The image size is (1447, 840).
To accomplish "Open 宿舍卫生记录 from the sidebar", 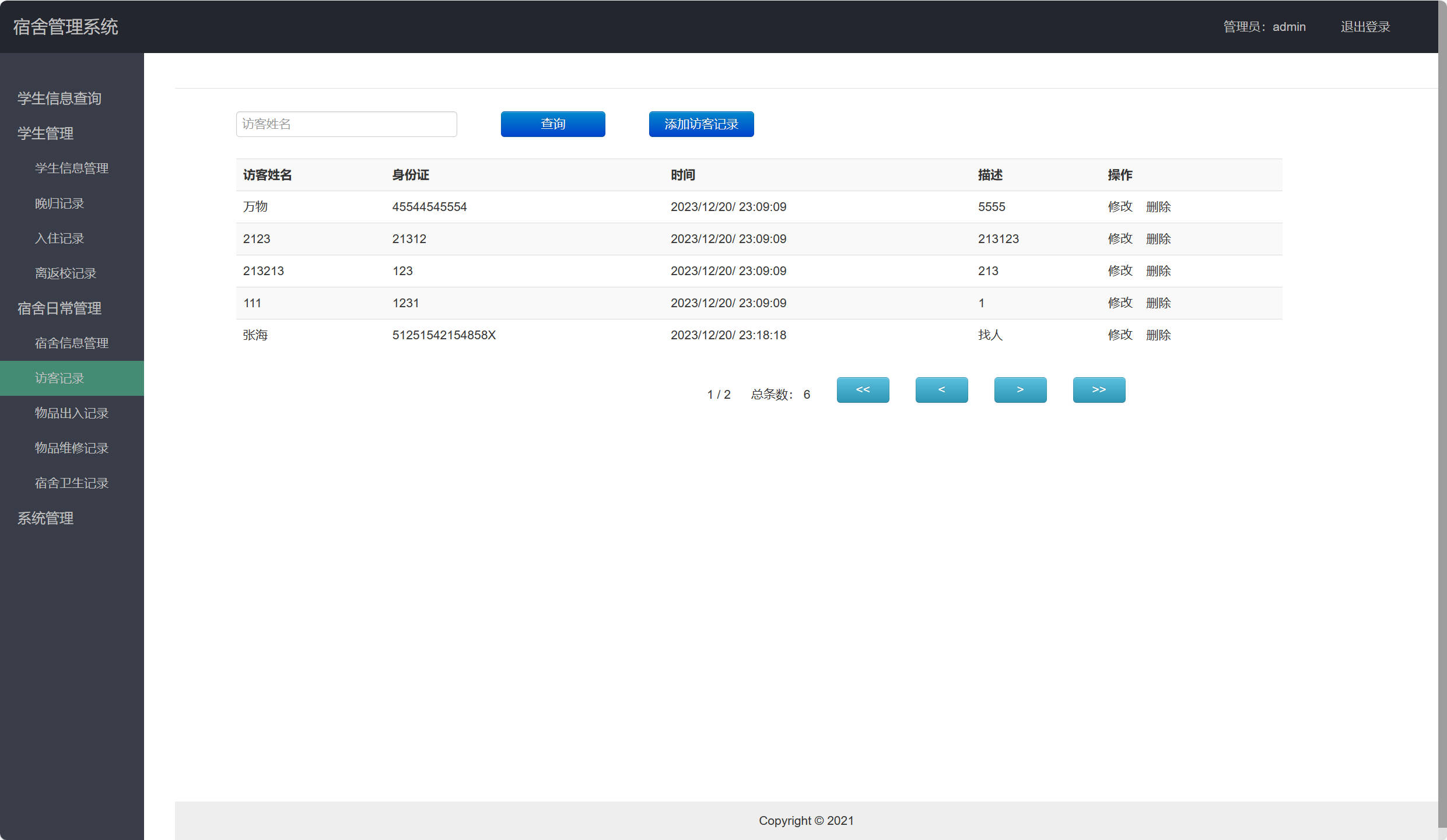I will point(72,483).
